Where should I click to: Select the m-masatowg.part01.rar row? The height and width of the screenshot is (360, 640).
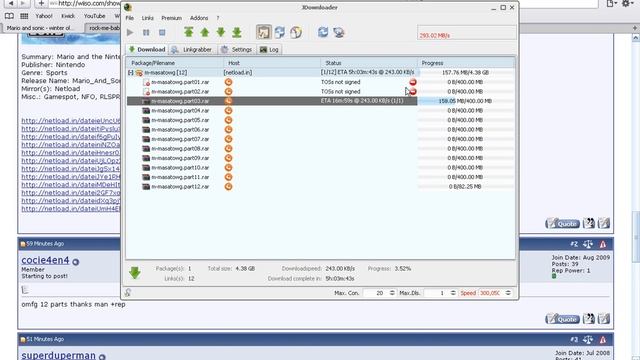(320, 82)
